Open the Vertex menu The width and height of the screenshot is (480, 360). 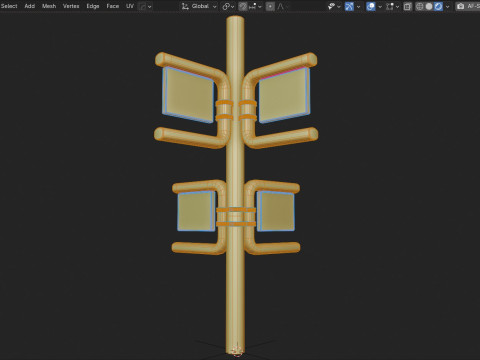[x=71, y=6]
